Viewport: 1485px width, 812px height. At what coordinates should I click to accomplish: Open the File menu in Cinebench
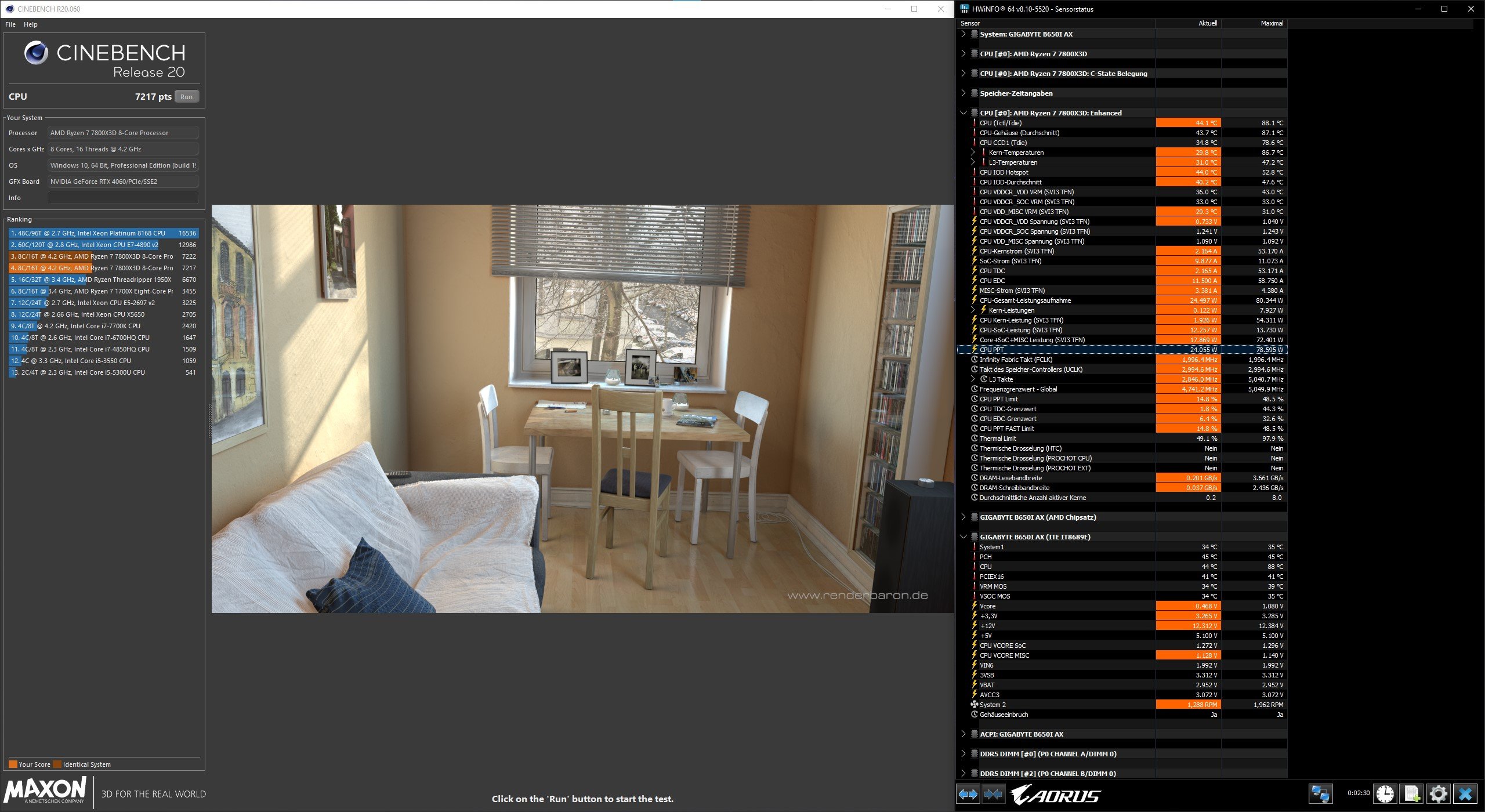pos(10,24)
